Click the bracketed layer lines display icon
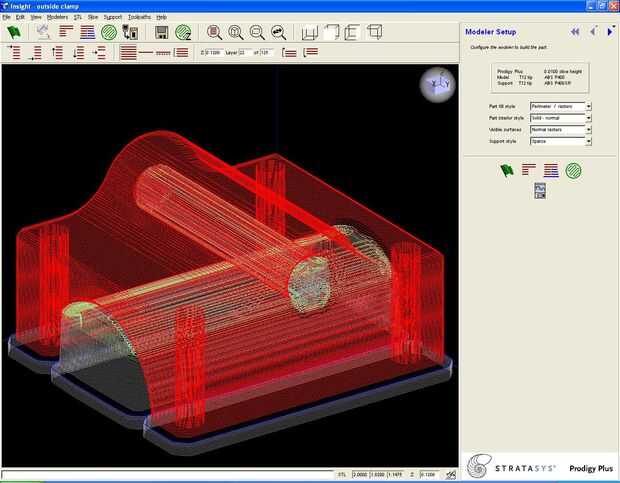620x483 pixels. pos(181,53)
